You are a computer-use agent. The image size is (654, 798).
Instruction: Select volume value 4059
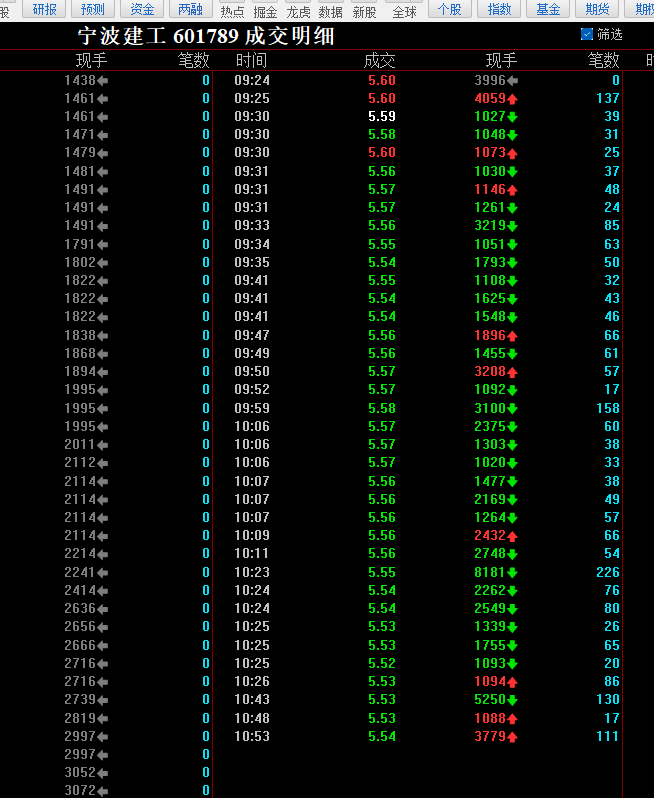coord(490,98)
